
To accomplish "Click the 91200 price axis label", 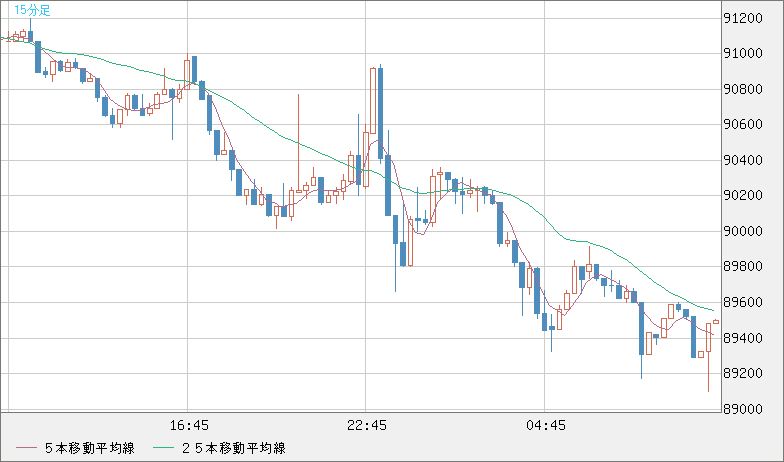I will click(x=743, y=19).
